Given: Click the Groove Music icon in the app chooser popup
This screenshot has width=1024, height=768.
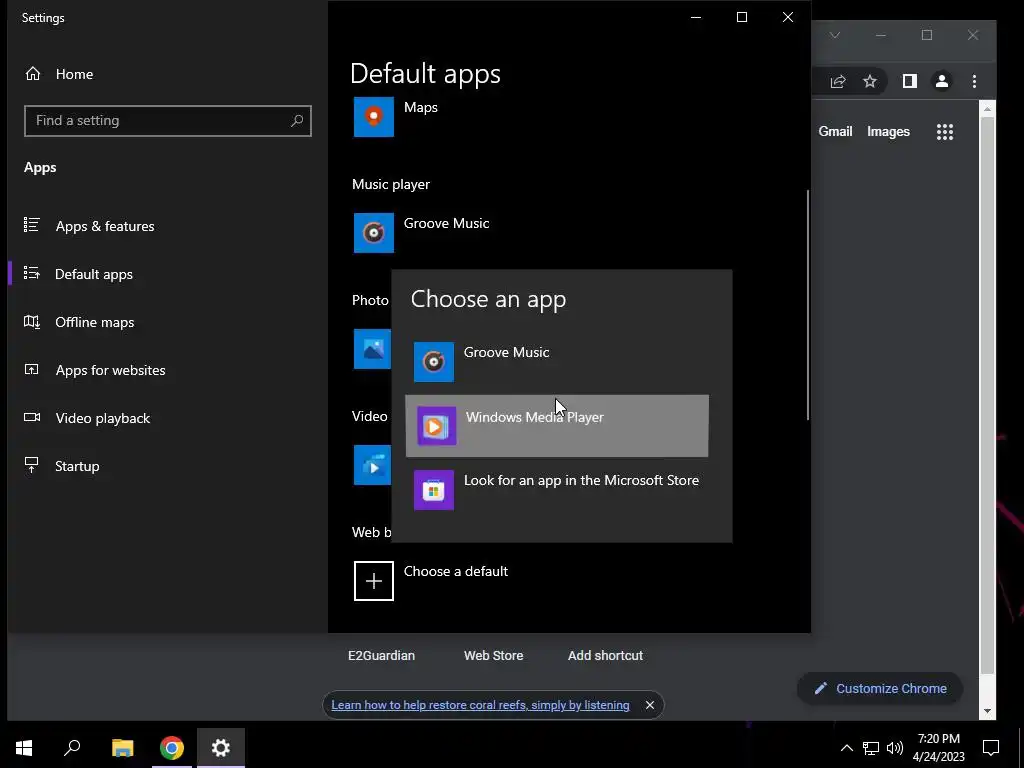Looking at the screenshot, I should pos(434,362).
